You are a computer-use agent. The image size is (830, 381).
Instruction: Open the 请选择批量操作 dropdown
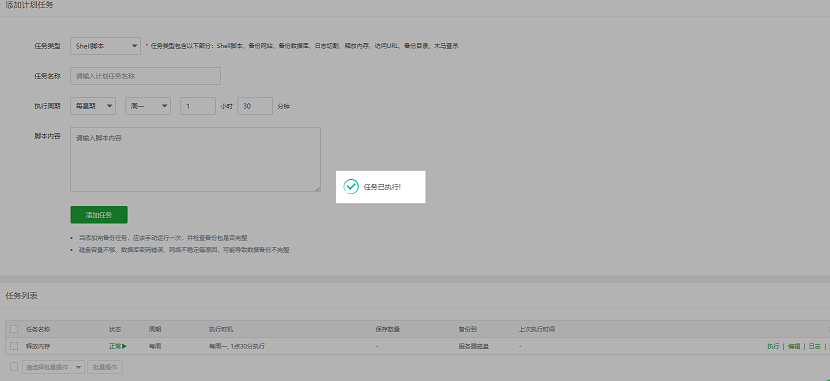[53, 367]
